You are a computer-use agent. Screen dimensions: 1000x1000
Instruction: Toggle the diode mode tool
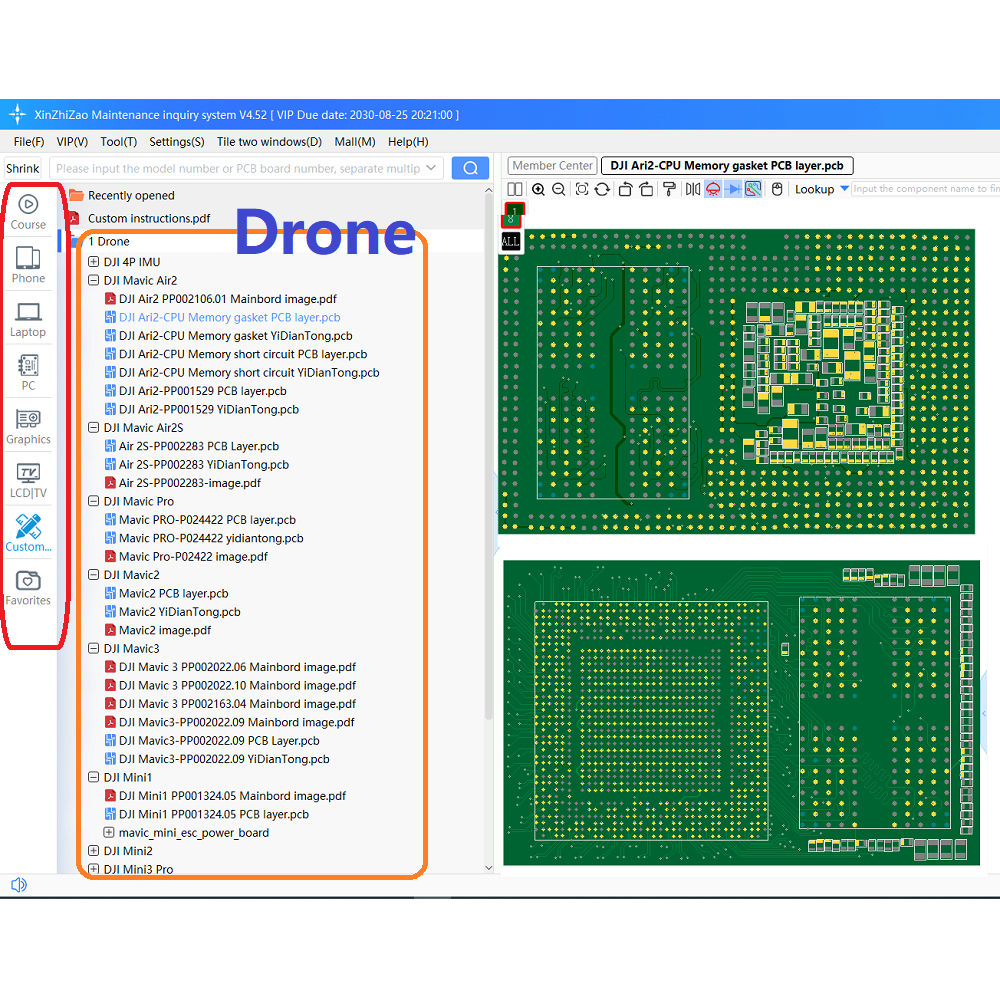pyautogui.click(x=733, y=189)
